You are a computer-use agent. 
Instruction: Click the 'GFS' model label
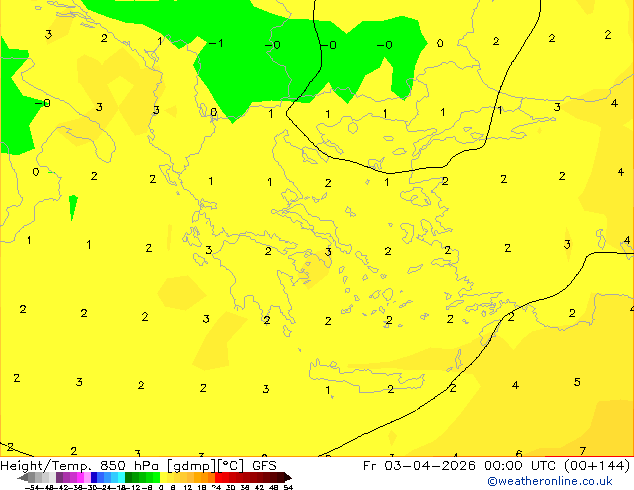click(264, 466)
